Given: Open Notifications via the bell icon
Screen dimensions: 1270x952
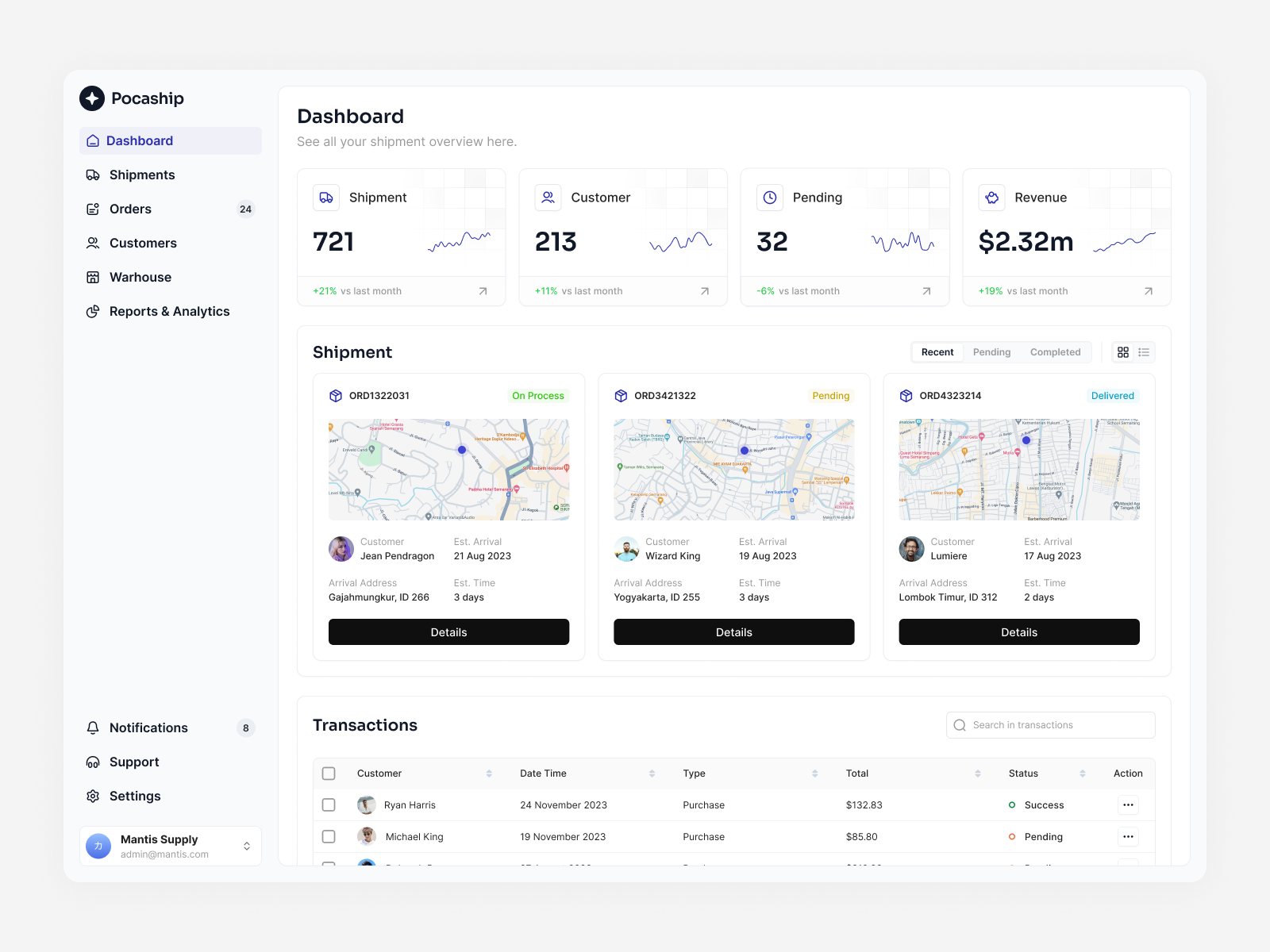Looking at the screenshot, I should tap(93, 727).
